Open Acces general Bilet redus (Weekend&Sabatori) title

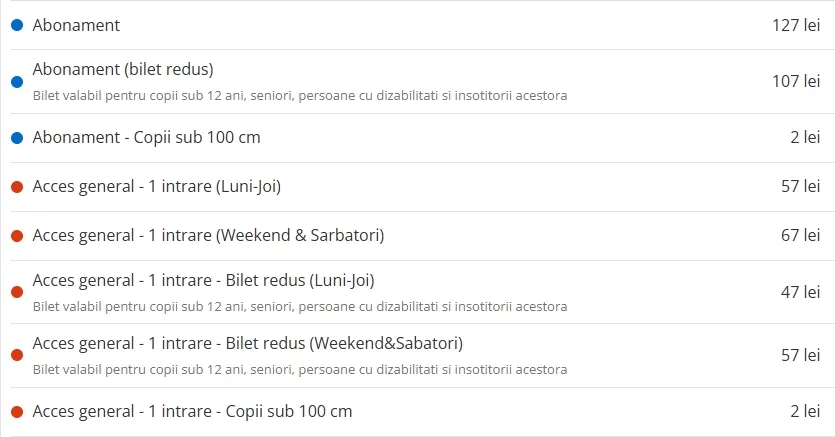pos(248,343)
